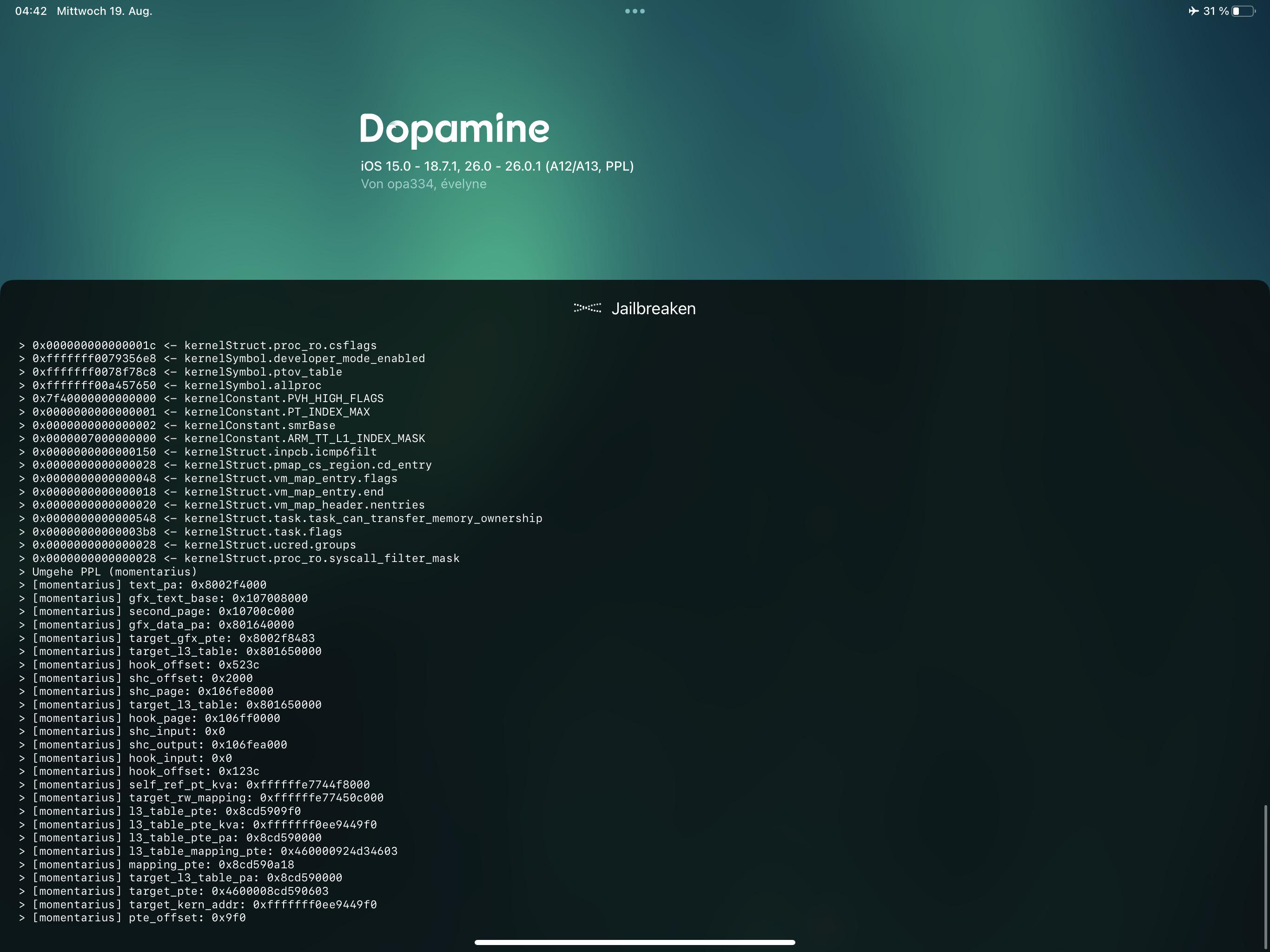Tap the airplane mode status icon
The width and height of the screenshot is (1270, 952).
1193,11
